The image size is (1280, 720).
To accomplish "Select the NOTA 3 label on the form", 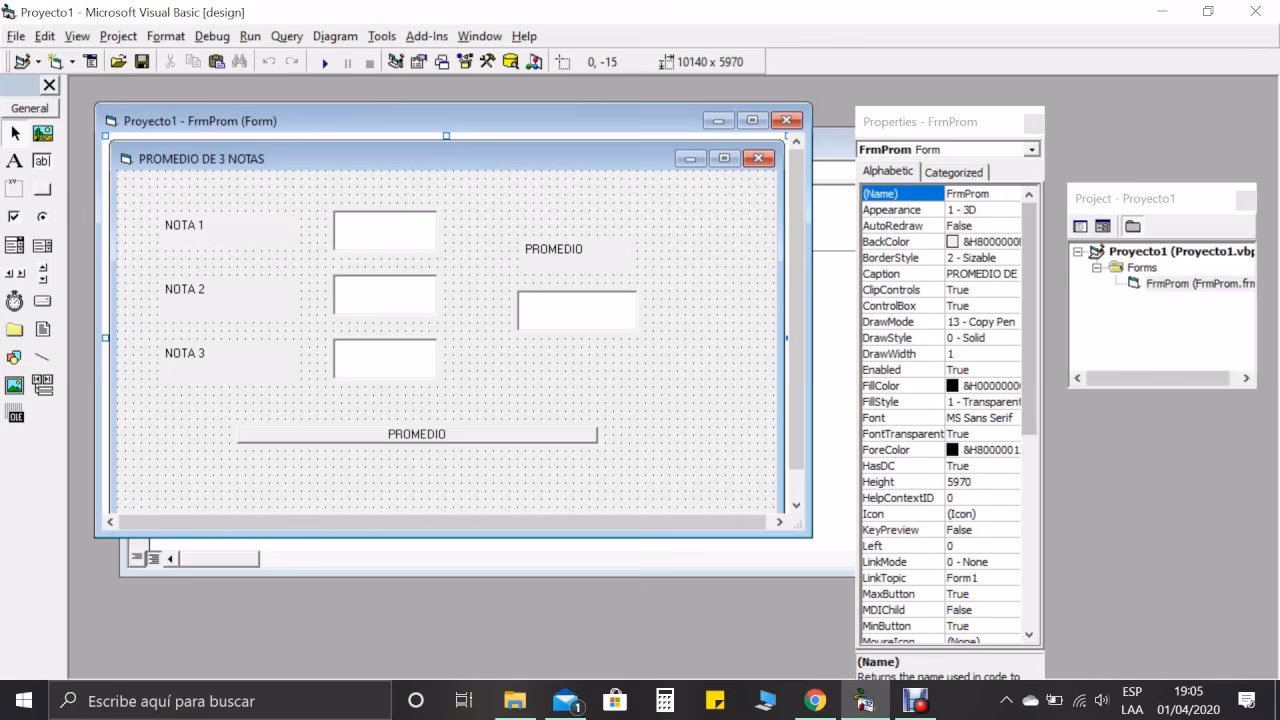I will pyautogui.click(x=184, y=353).
